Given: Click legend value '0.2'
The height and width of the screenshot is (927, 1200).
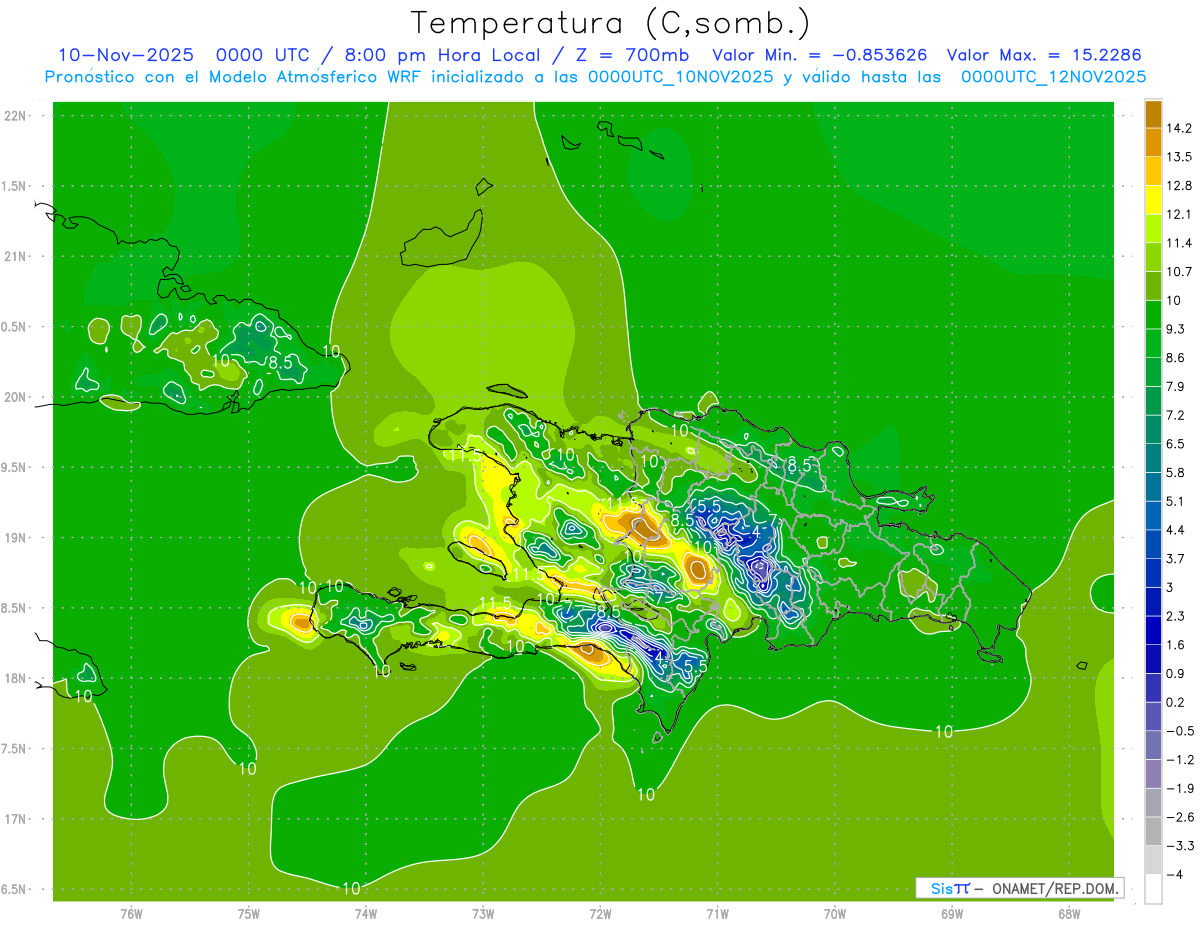Looking at the screenshot, I should [x=1175, y=702].
